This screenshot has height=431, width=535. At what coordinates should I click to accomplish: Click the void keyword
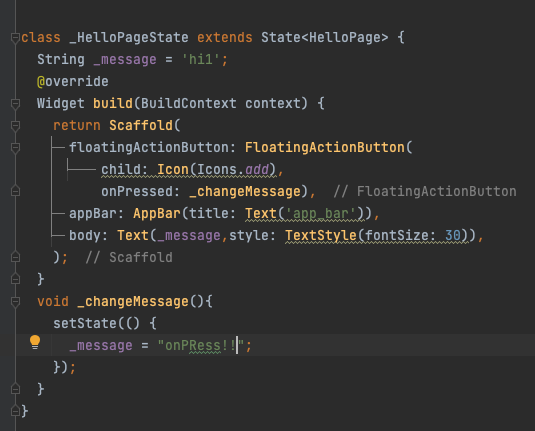pos(53,301)
